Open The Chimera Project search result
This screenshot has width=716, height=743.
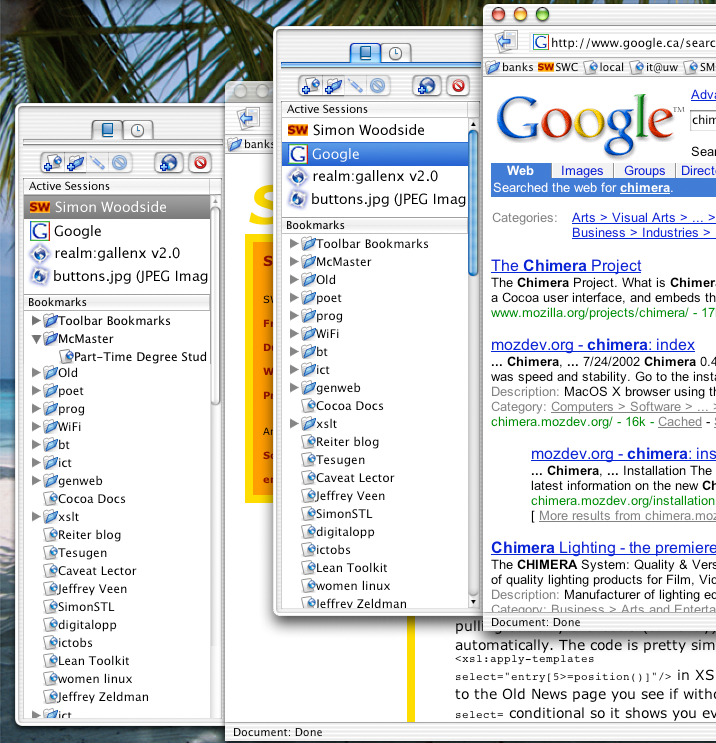(x=566, y=266)
